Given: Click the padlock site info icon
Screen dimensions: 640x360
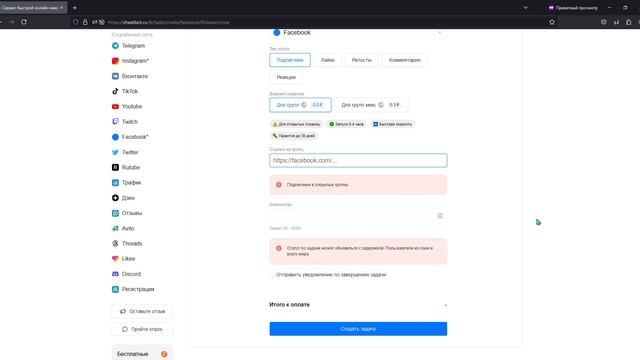Looking at the screenshot, I should (x=85, y=22).
